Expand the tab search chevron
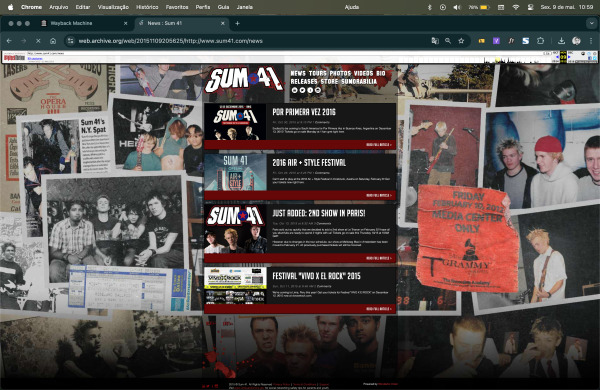The width and height of the screenshot is (600, 390). tap(592, 23)
